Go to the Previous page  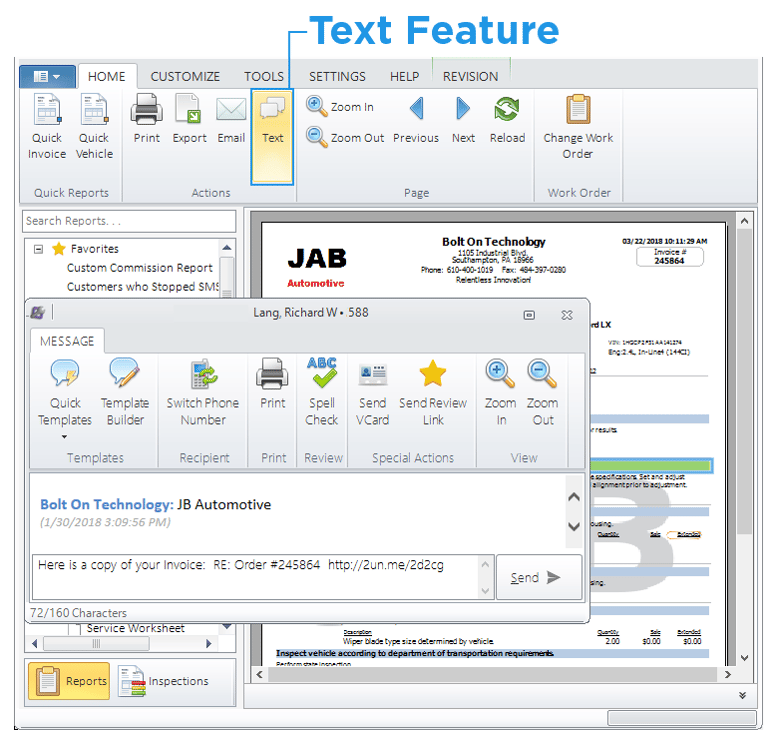point(416,119)
